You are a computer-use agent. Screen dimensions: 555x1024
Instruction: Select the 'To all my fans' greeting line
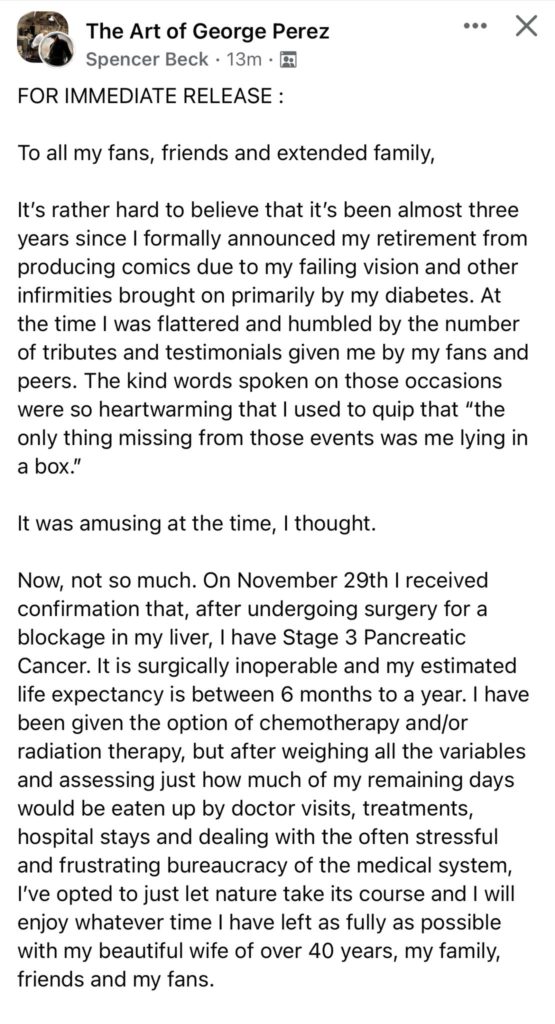tap(226, 153)
